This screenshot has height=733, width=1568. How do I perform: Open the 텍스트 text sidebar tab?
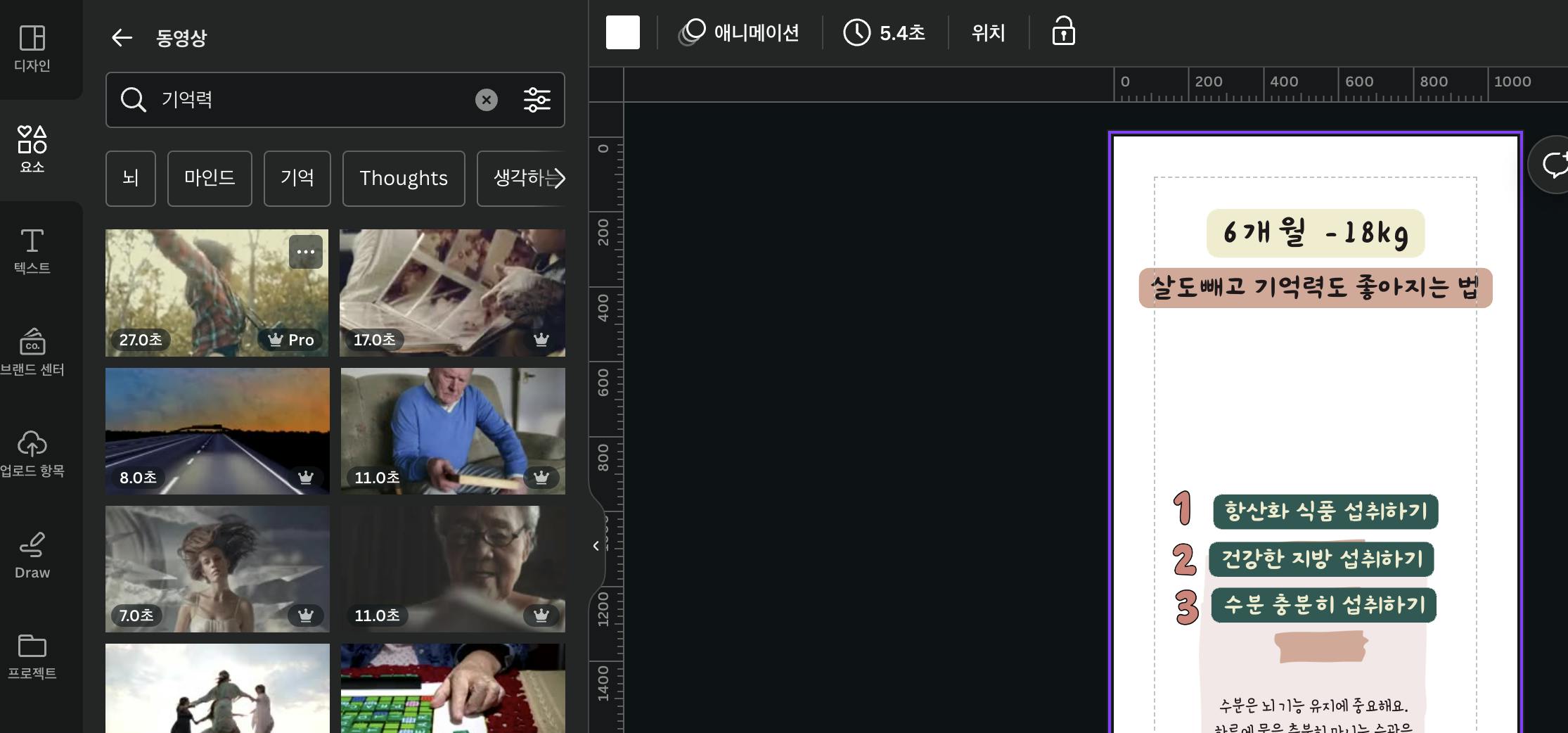(x=32, y=251)
